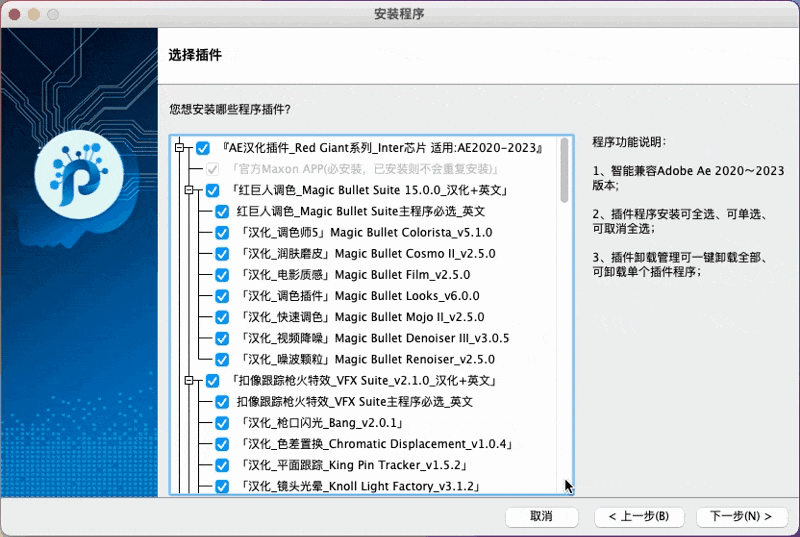This screenshot has width=800, height=537.
Task: Toggle the 扣像跟踪枪火特效_VFX Suite_v2.1.0 group checkbox
Action: [x=212, y=381]
